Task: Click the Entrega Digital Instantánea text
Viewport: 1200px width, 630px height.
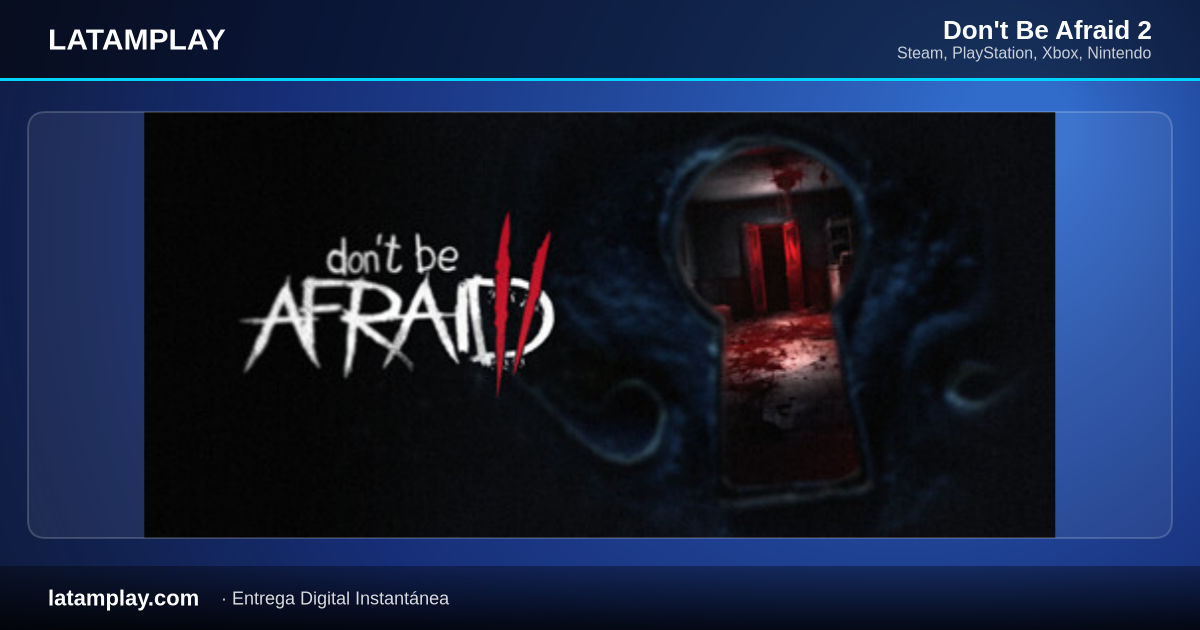Action: (x=340, y=598)
